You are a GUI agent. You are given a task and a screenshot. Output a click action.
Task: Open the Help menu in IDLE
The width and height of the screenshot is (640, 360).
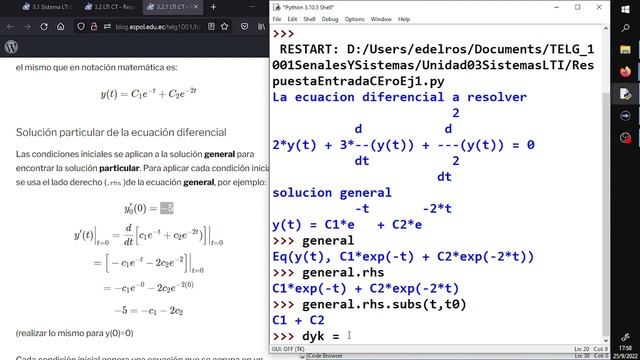[x=404, y=19]
